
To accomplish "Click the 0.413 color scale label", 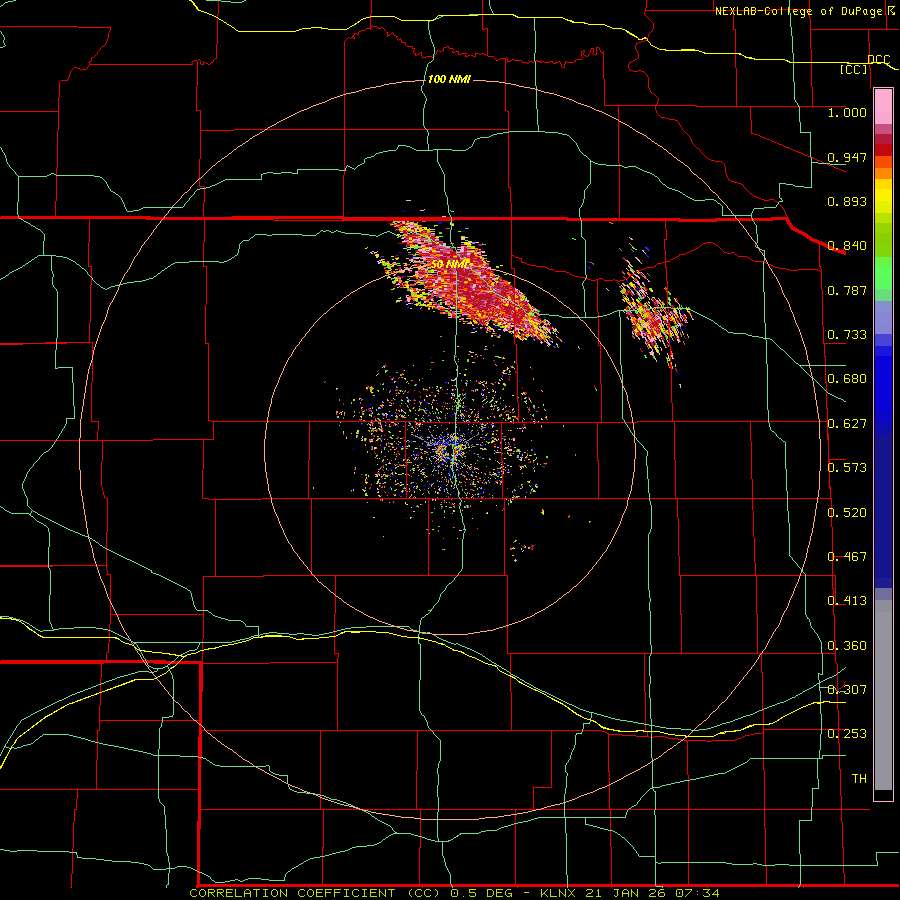I will click(847, 601).
